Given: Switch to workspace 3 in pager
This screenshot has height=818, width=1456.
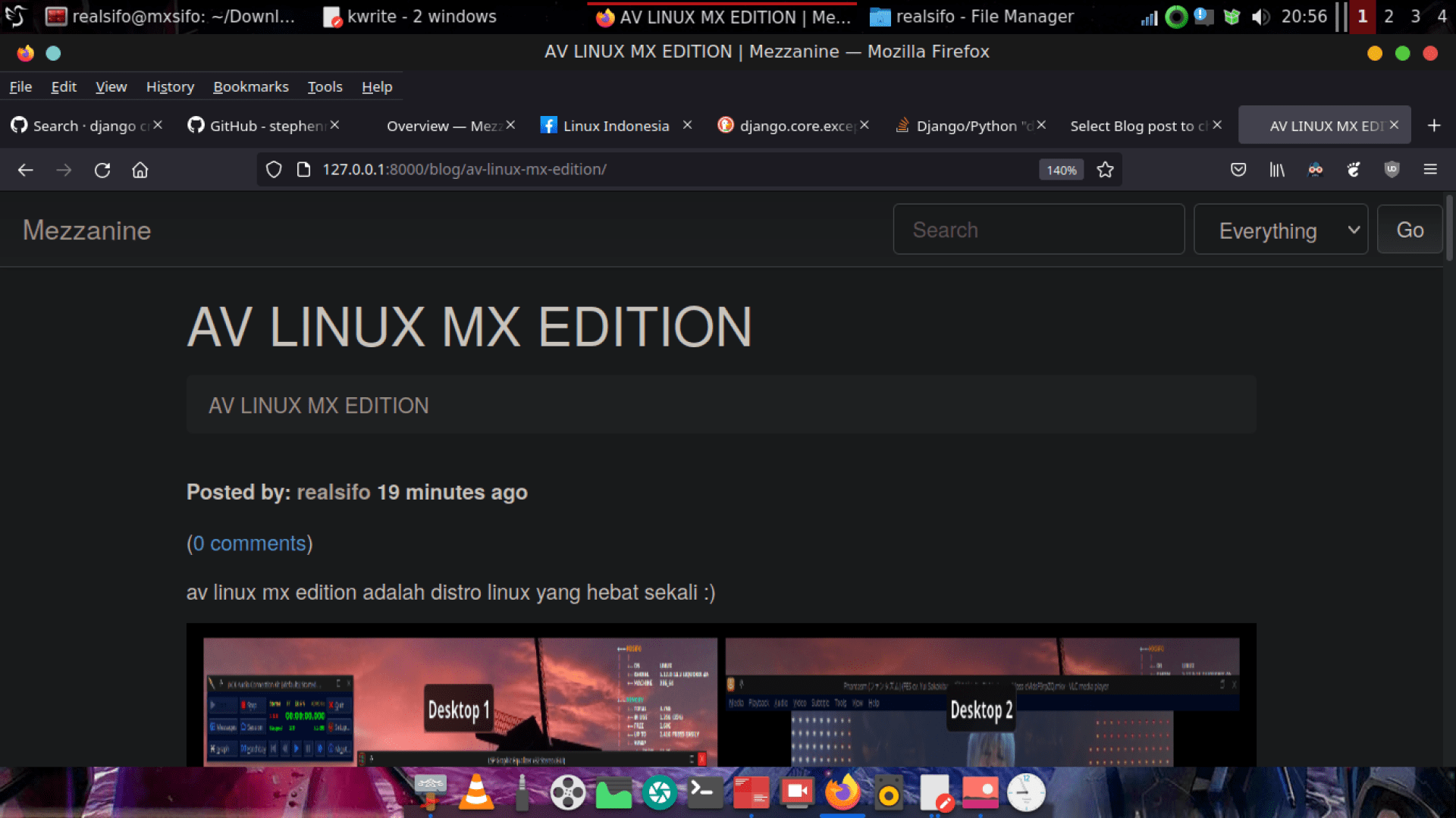Looking at the screenshot, I should click(1415, 17).
